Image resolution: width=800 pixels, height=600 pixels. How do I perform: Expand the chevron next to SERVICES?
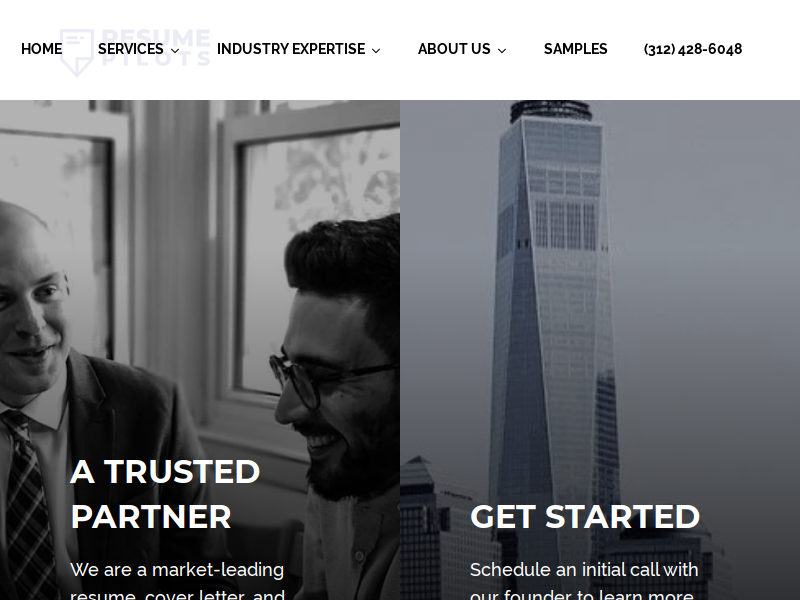(x=175, y=51)
